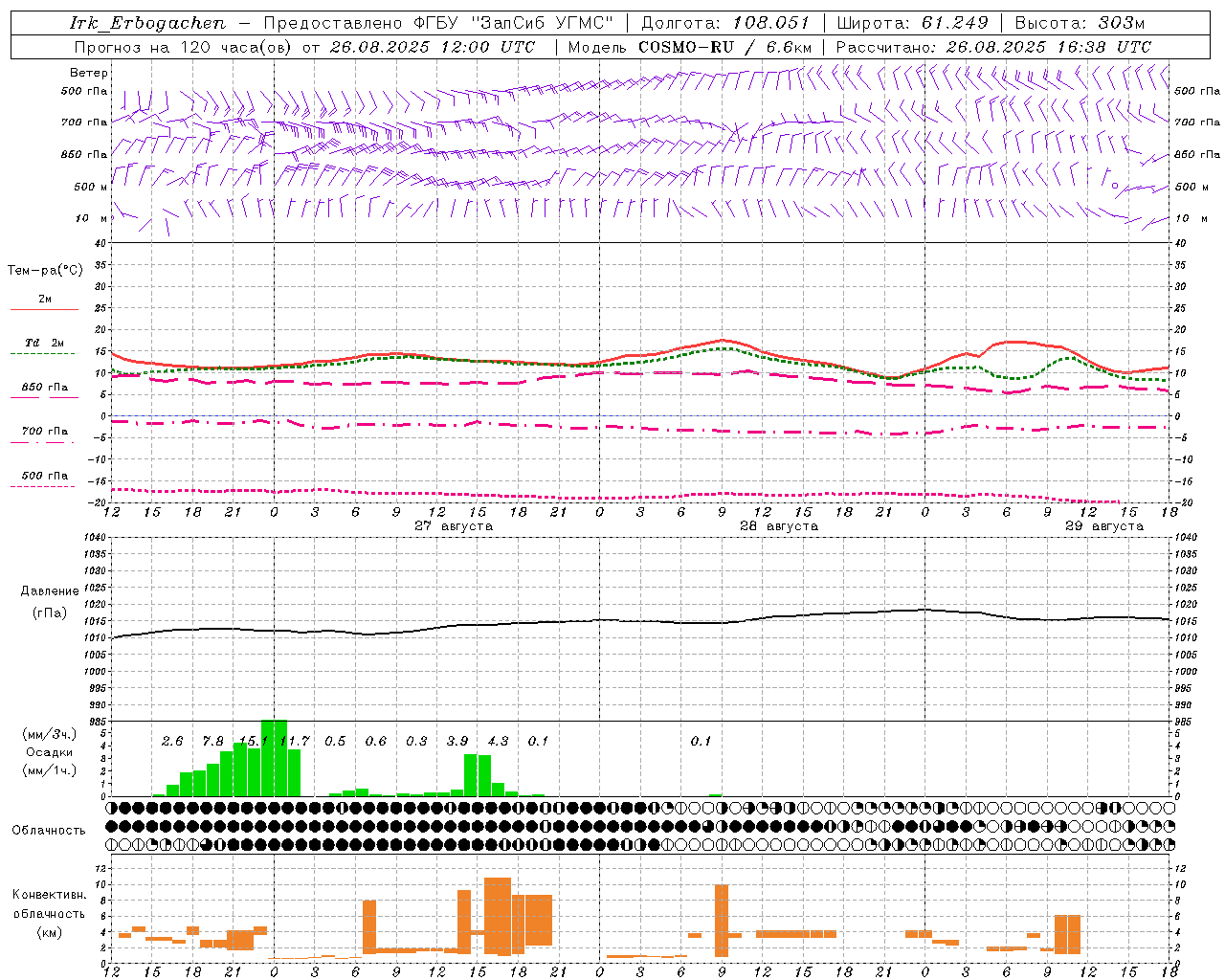Viewport: 1225px width, 980px height.
Task: Click the "Ветер" wind panel label
Action: 89,73
